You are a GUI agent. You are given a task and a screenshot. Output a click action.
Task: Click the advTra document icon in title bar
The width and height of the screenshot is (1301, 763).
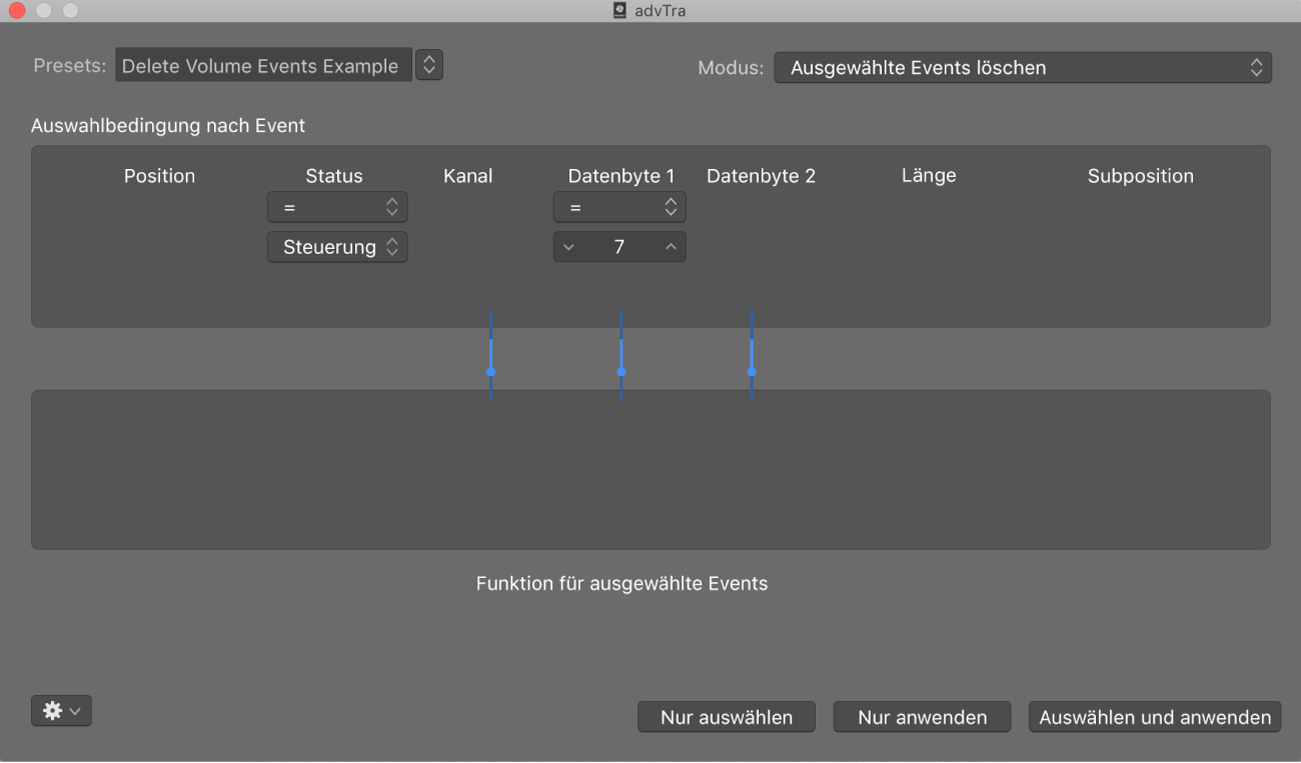point(620,11)
